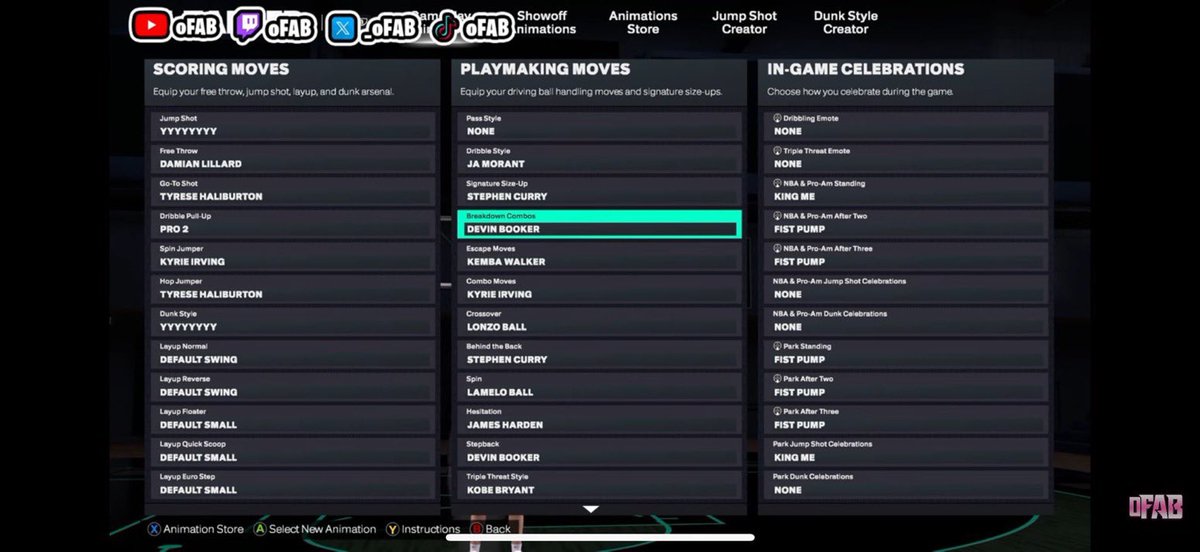Click the B button Back icon
The image size is (1200, 552).
coord(477,529)
